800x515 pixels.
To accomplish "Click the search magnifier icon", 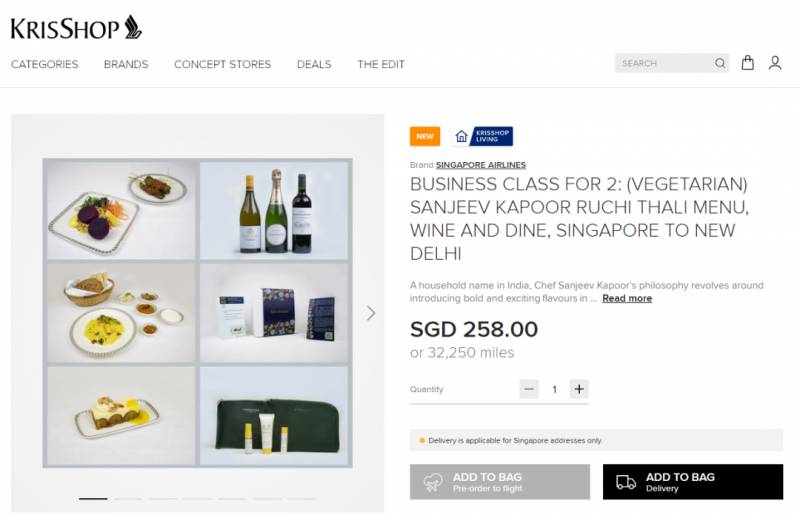I will (720, 63).
